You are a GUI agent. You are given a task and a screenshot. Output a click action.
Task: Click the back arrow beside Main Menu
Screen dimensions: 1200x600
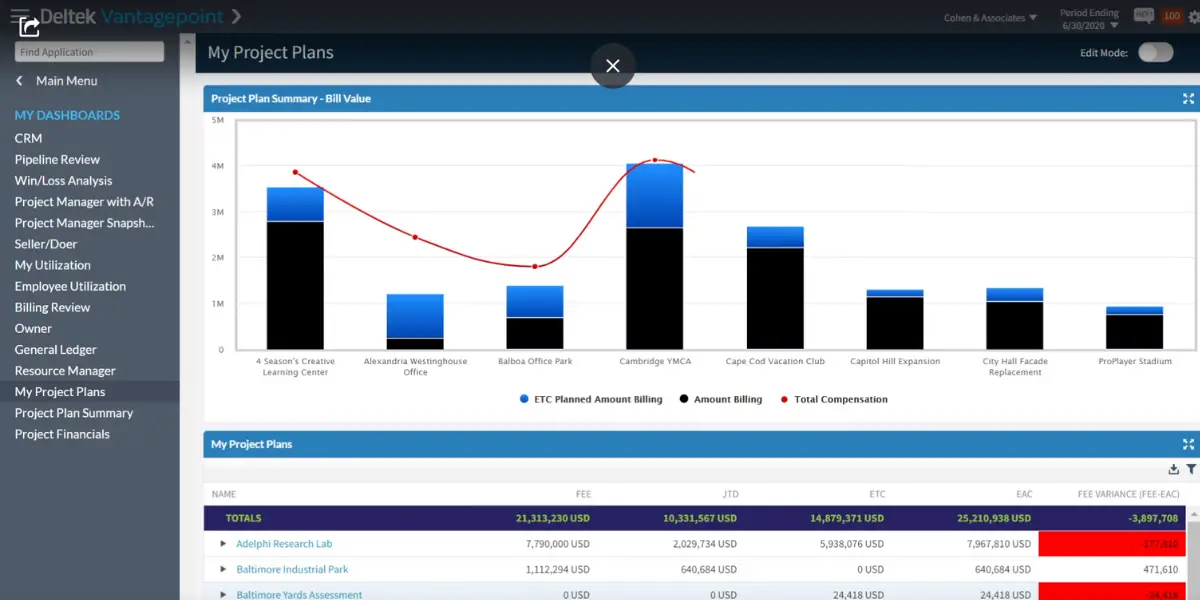point(19,81)
